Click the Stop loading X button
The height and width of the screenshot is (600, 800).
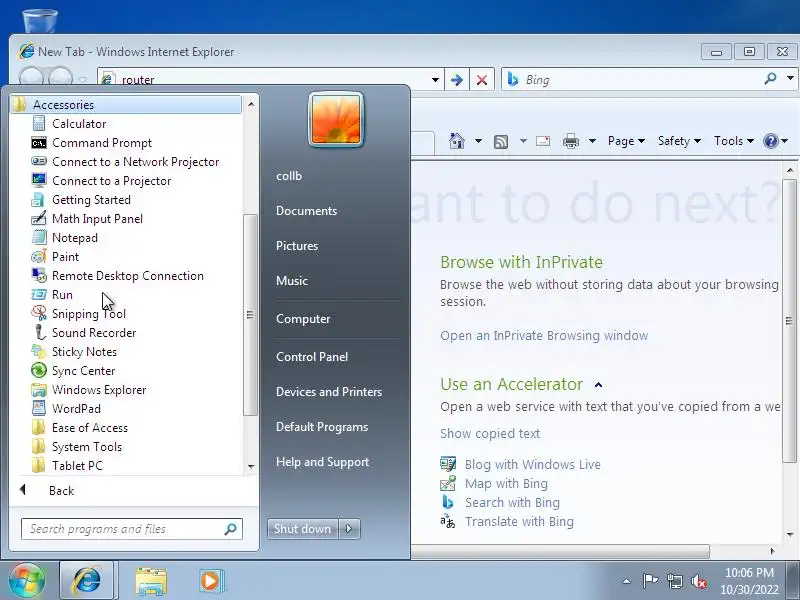(x=482, y=80)
